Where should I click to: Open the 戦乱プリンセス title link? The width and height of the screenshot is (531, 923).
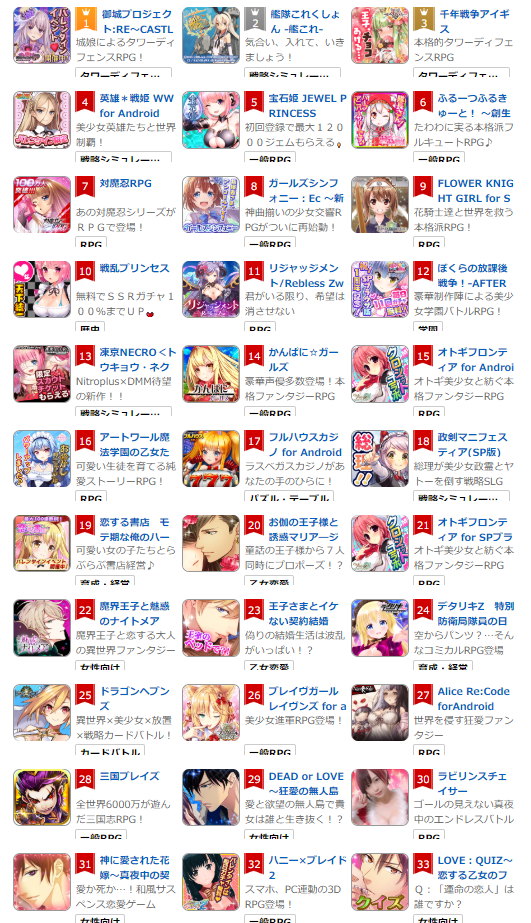point(134,268)
